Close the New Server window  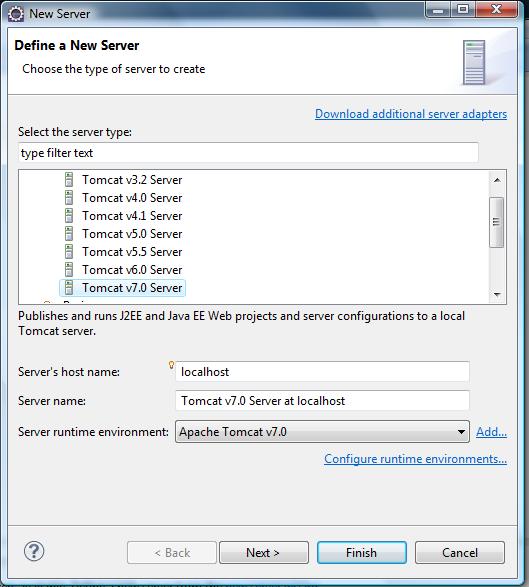click(496, 9)
